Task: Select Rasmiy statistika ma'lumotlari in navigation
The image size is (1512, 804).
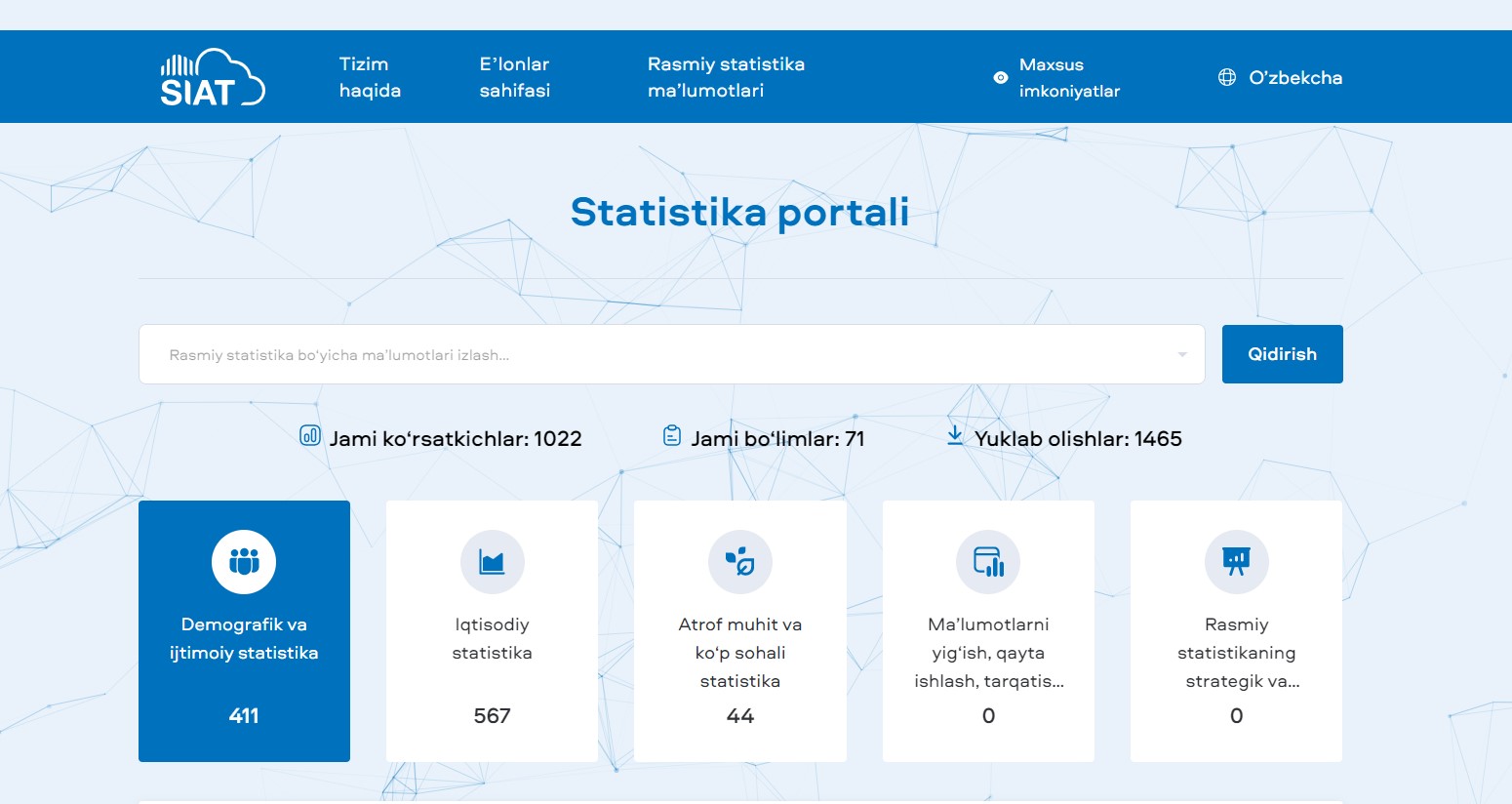Action: point(726,77)
